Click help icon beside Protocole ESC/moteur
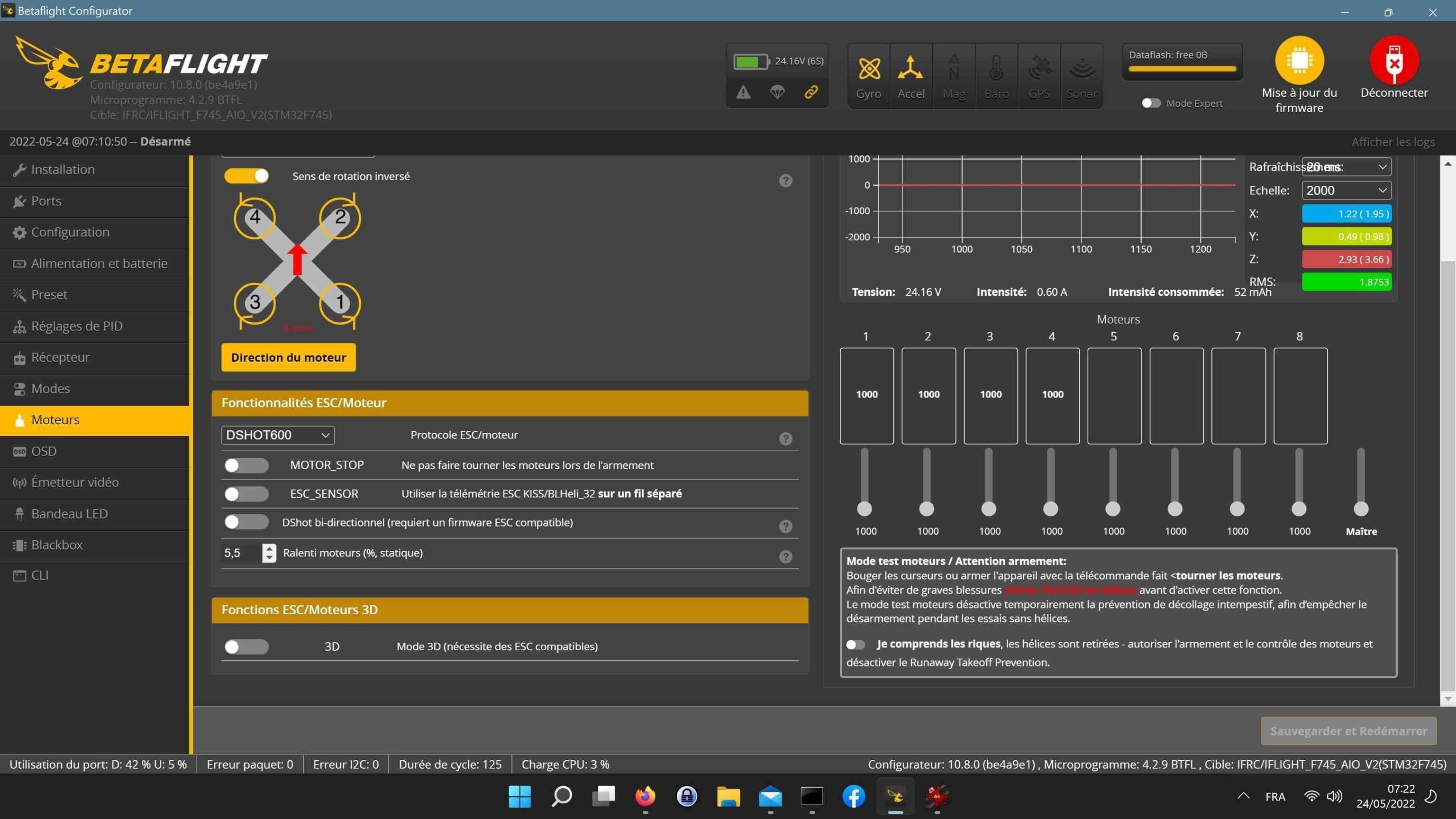This screenshot has height=819, width=1456. click(x=785, y=438)
